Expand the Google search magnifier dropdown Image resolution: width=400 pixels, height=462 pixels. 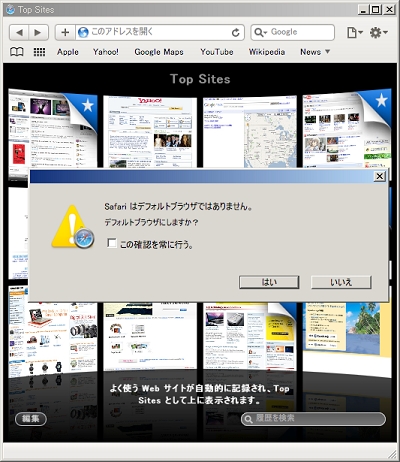[x=260, y=32]
